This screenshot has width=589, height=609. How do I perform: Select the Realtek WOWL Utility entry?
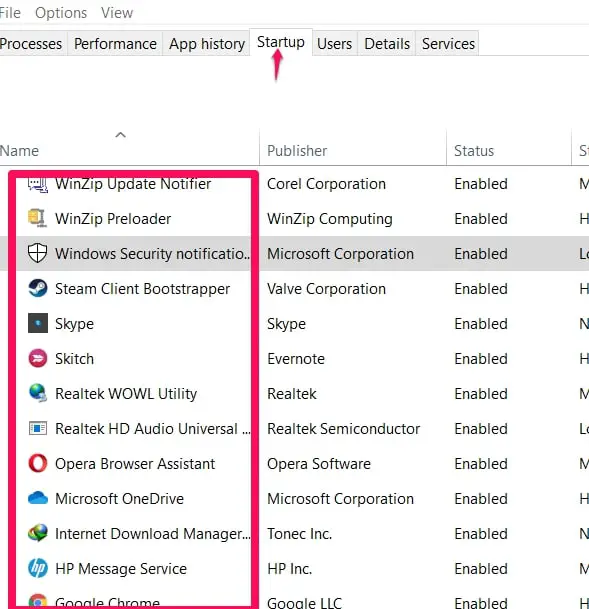[126, 394]
